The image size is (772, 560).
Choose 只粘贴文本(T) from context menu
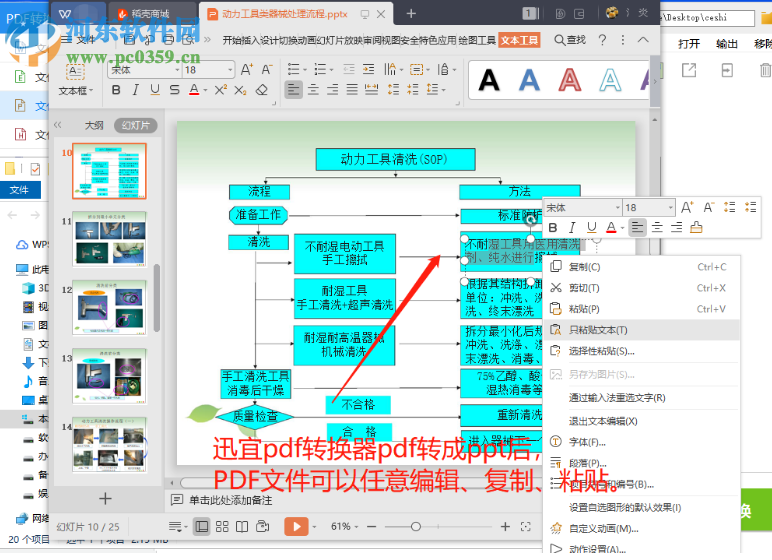pos(642,330)
